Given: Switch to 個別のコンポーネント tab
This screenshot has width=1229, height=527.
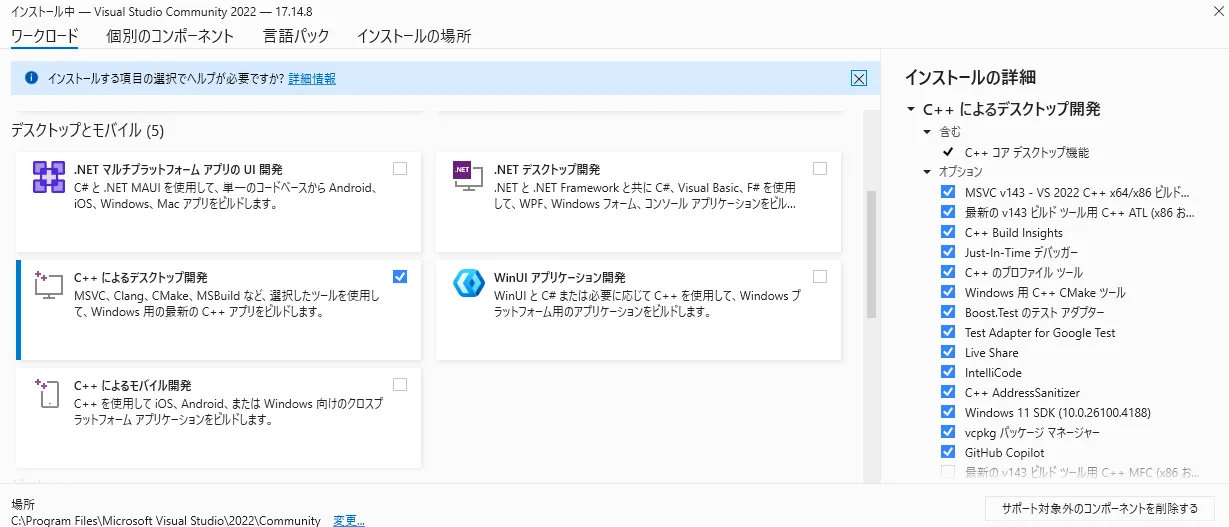Looking at the screenshot, I should pyautogui.click(x=170, y=36).
